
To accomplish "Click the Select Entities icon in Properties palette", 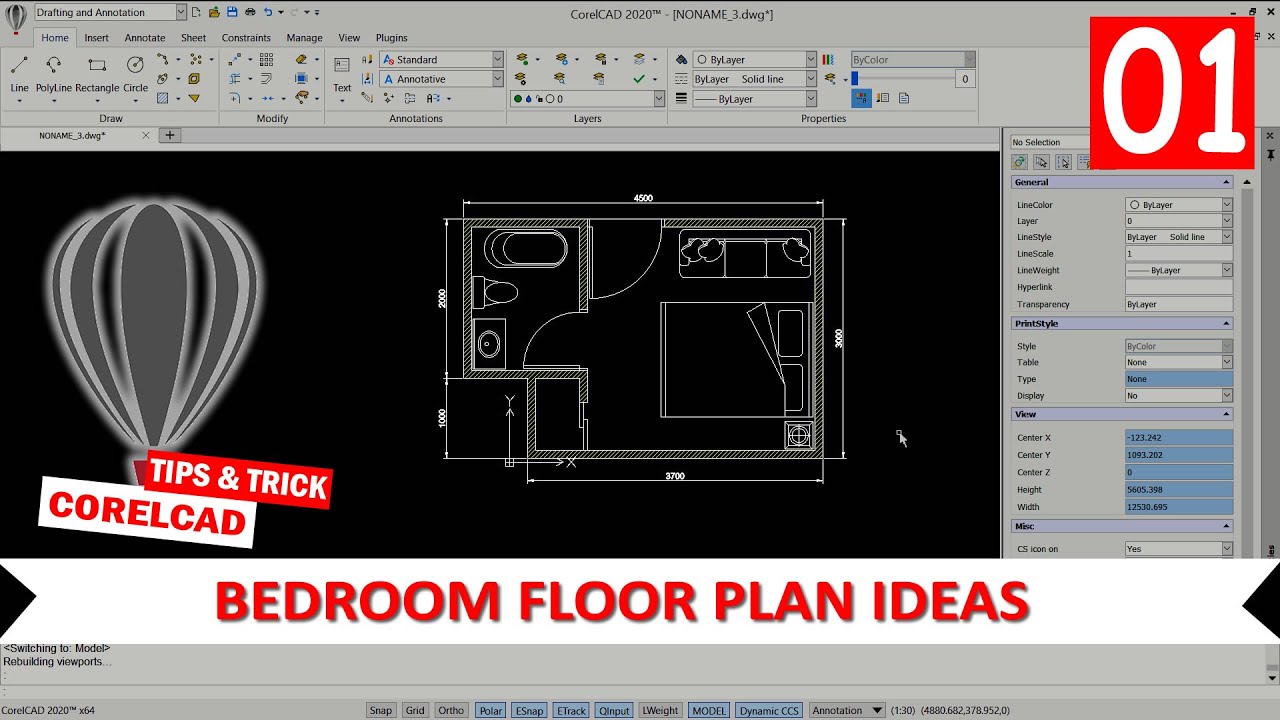I will point(1041,162).
